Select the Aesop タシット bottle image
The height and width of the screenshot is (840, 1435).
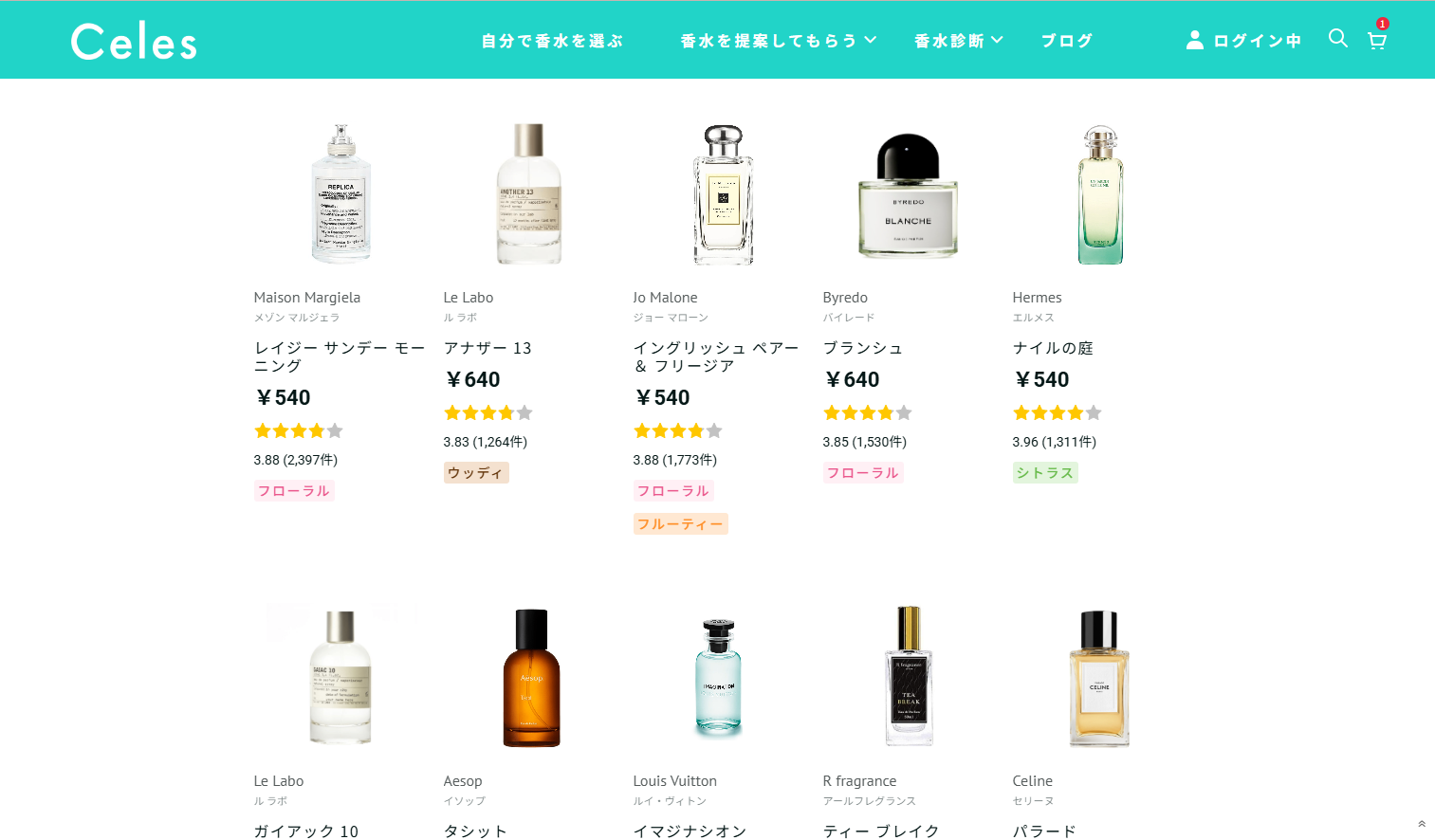click(531, 678)
